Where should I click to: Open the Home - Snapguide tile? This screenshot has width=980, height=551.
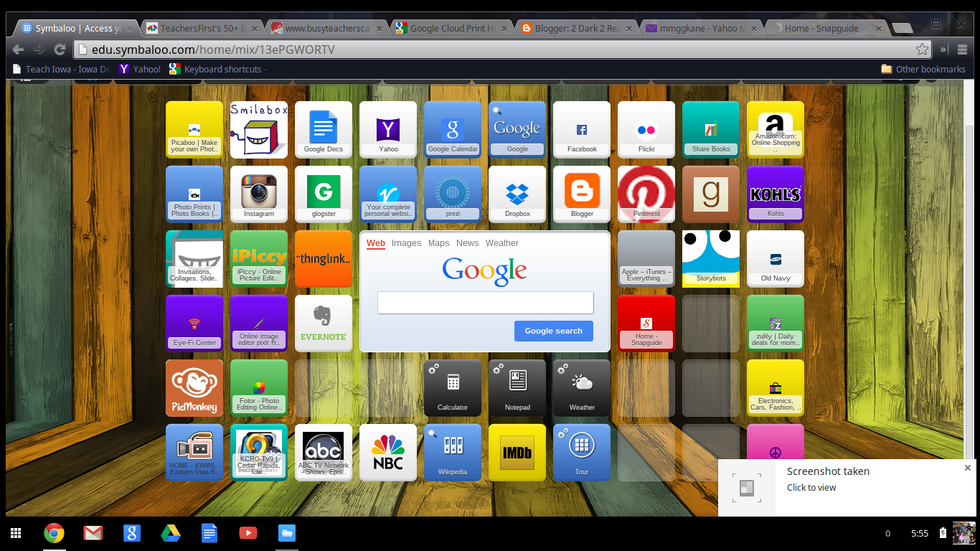click(646, 323)
